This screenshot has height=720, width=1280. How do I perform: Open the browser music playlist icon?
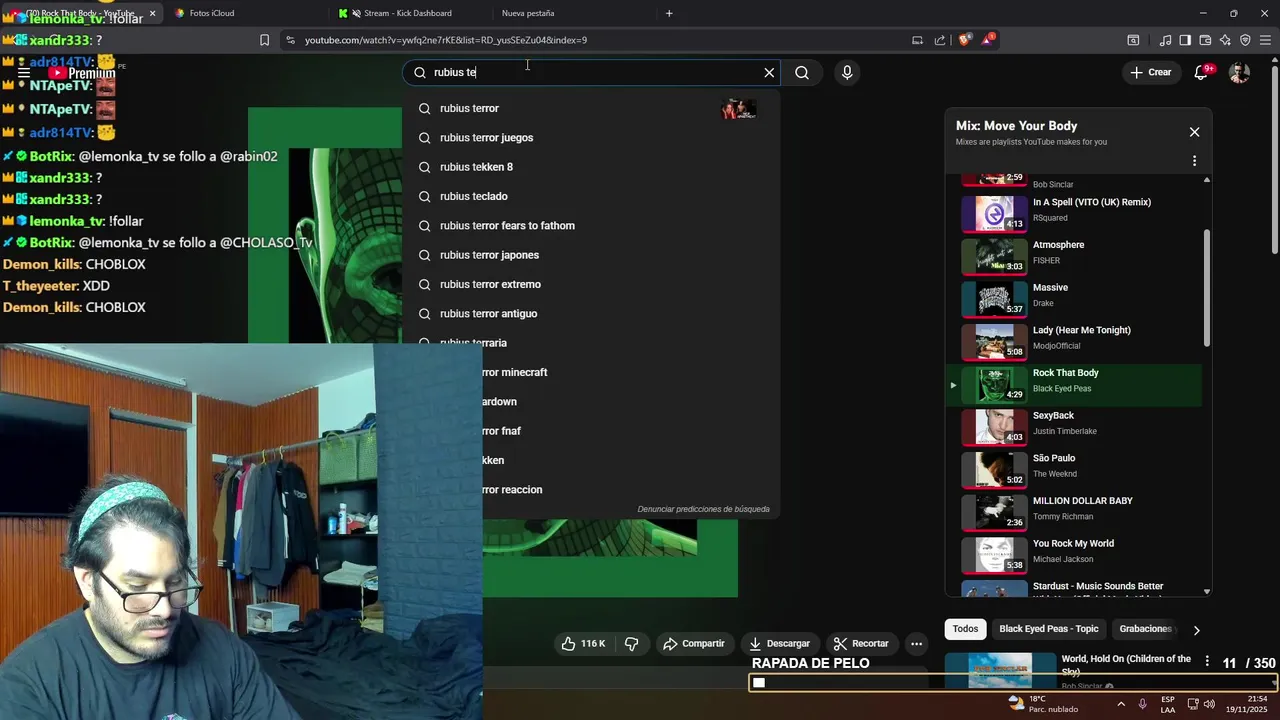1165,40
